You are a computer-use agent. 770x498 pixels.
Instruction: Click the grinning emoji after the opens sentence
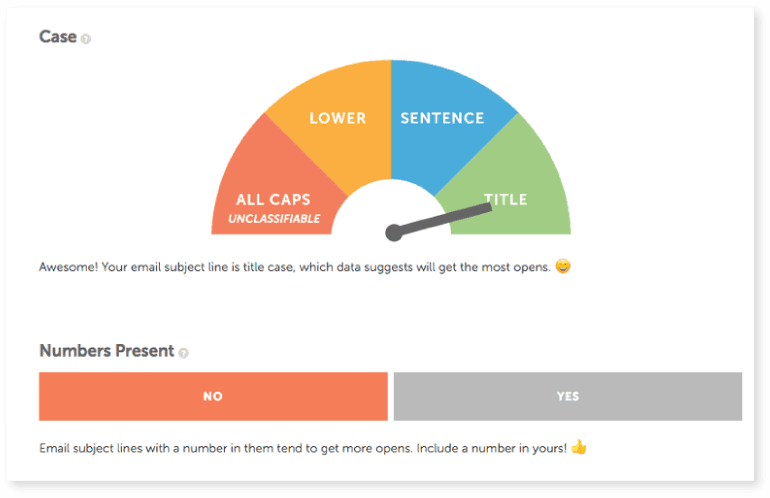[x=563, y=267]
